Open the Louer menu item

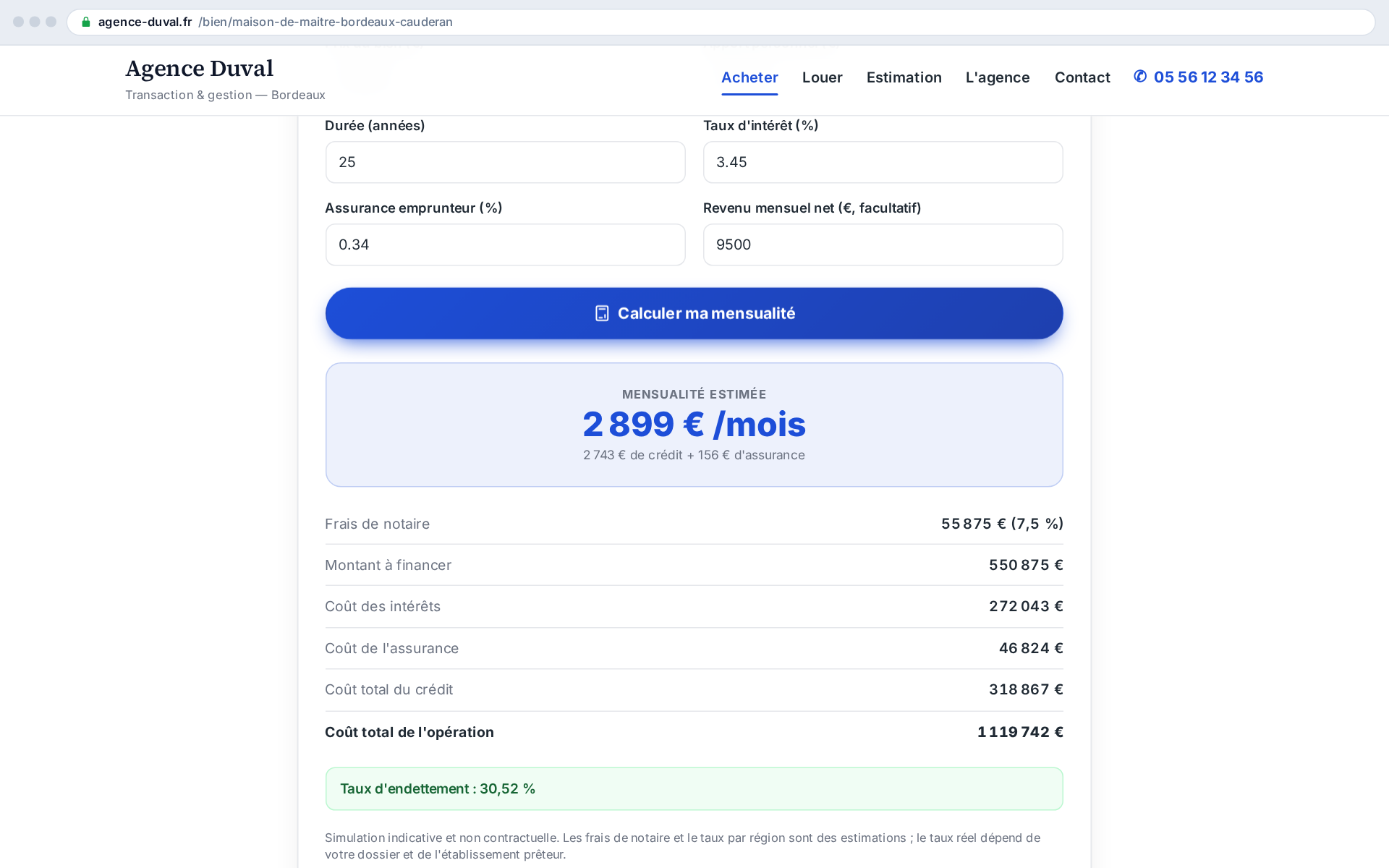coord(822,77)
